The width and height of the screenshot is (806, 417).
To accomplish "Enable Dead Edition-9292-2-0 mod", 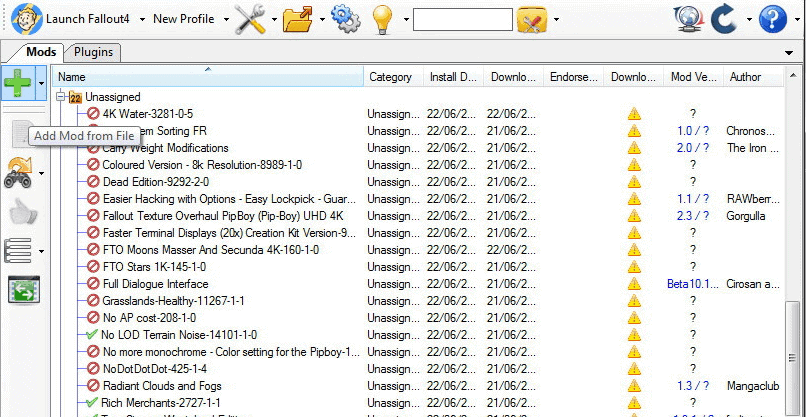I will [93, 182].
